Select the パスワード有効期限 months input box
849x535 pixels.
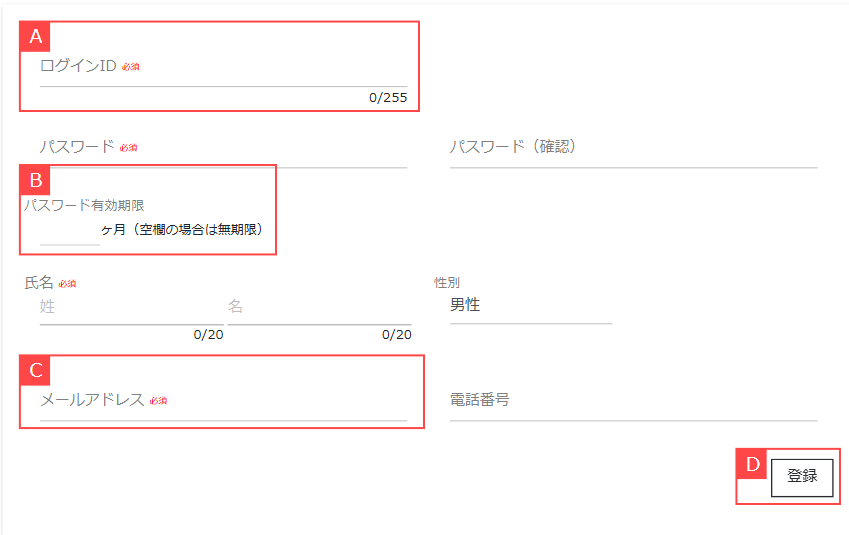pos(69,230)
